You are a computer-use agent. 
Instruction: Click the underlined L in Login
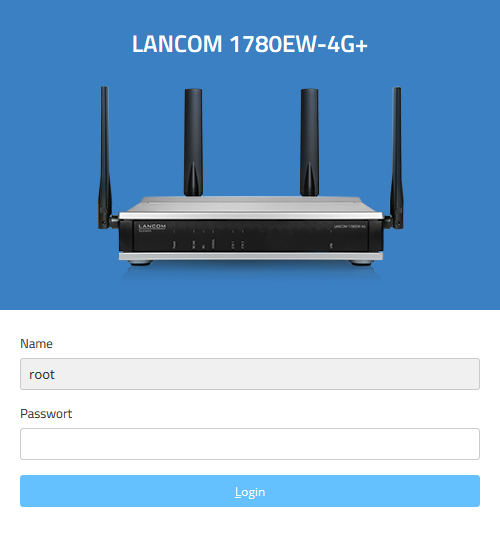[x=238, y=492]
